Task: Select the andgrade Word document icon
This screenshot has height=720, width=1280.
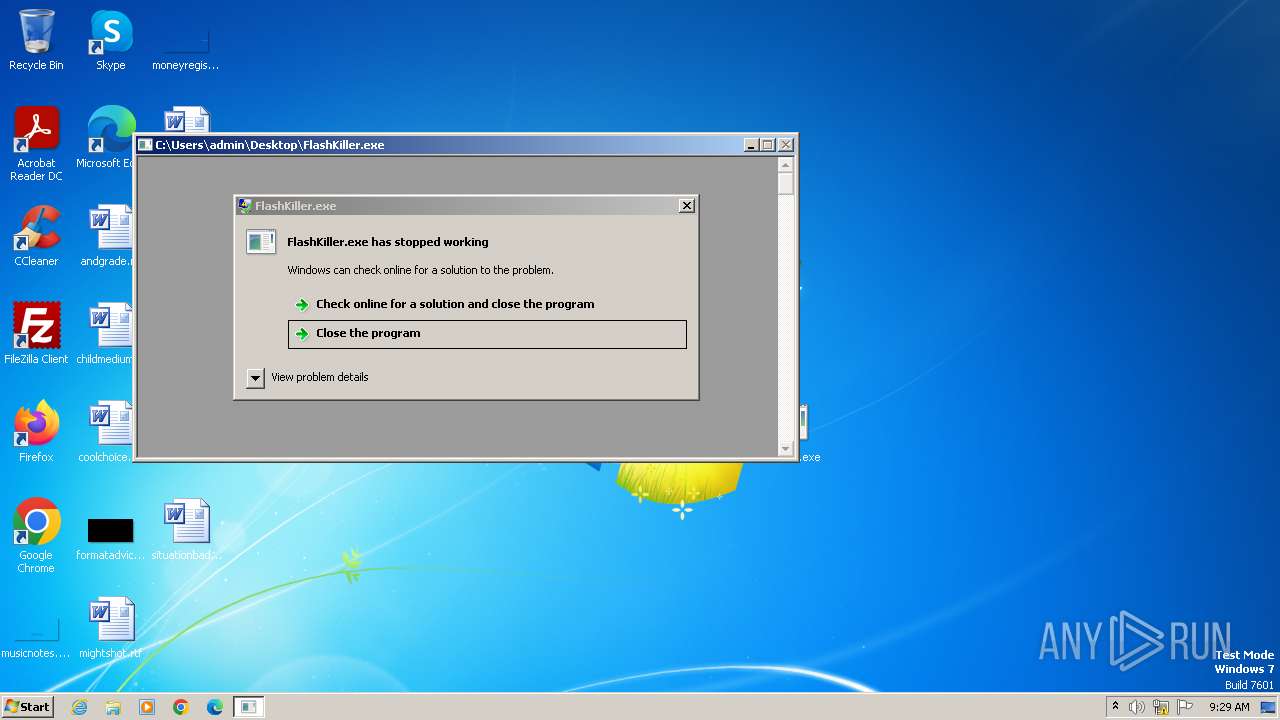Action: tap(108, 236)
